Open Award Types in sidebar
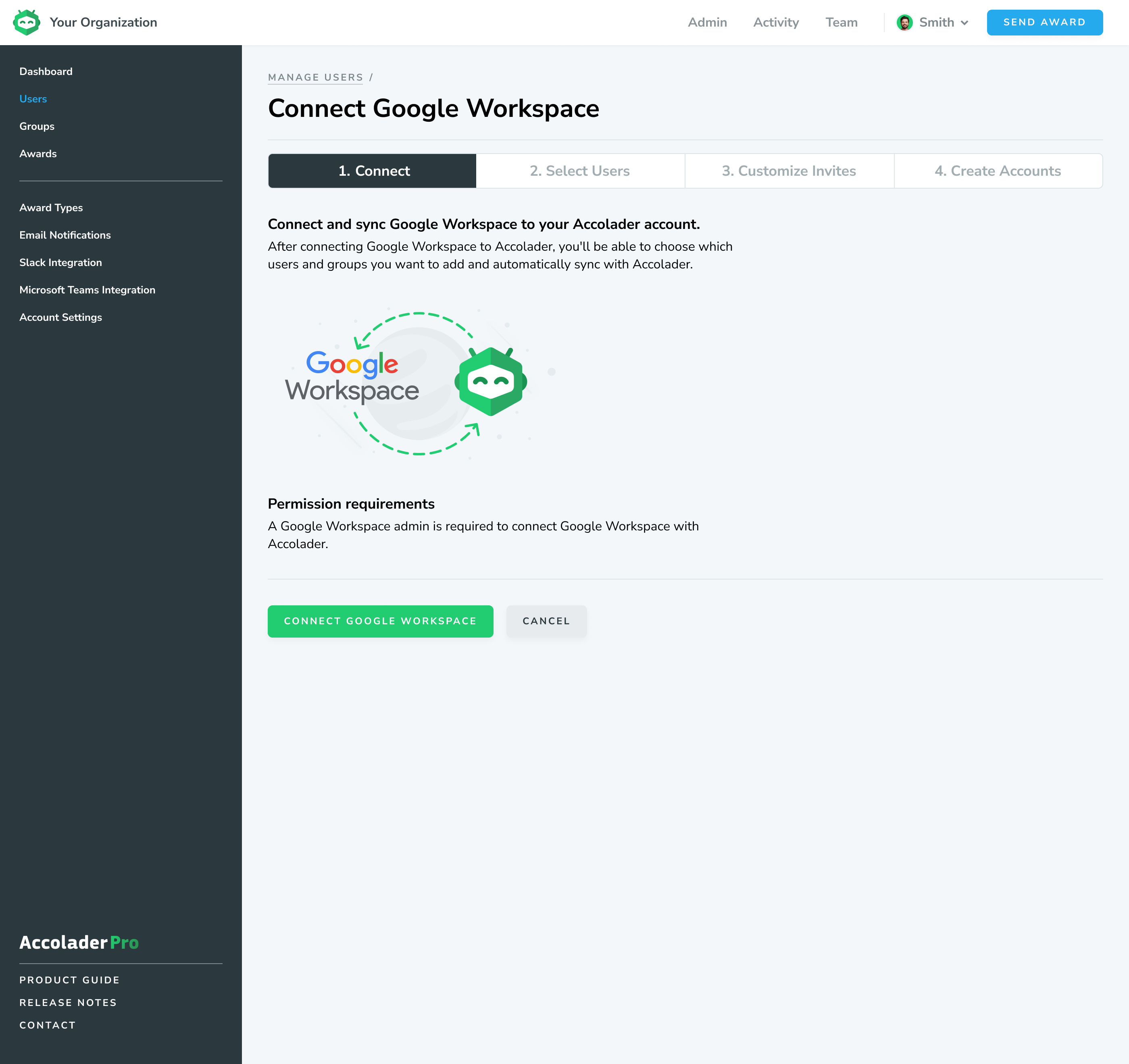The width and height of the screenshot is (1129, 1064). (x=51, y=208)
